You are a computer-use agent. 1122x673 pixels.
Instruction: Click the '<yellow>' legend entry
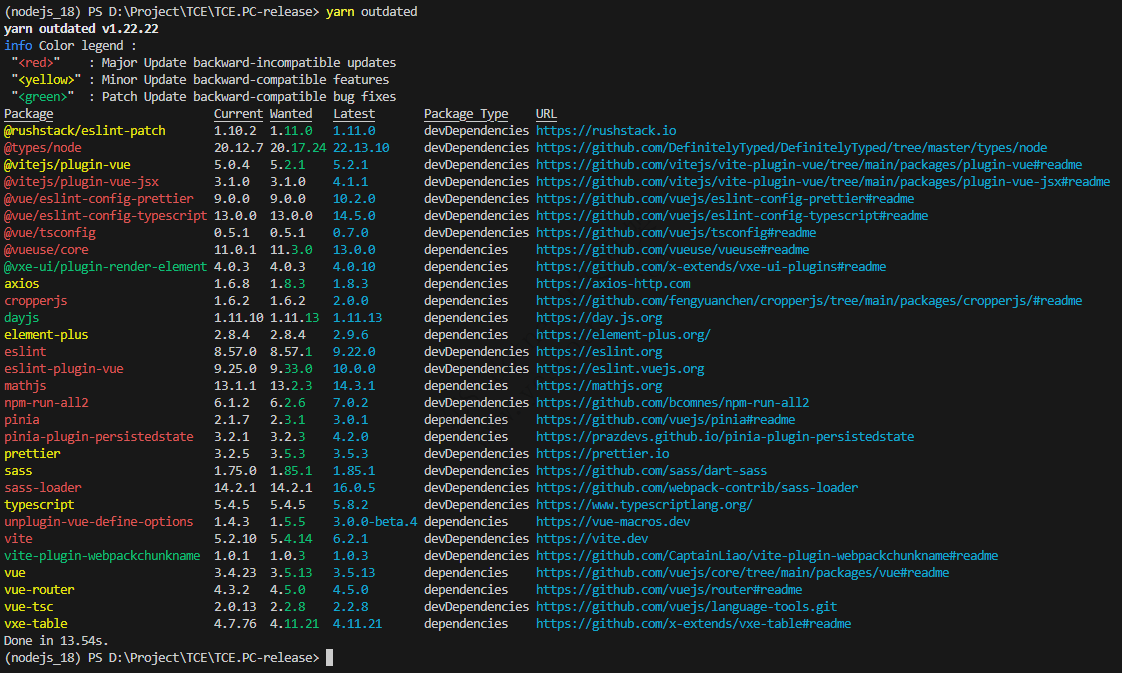(47, 80)
